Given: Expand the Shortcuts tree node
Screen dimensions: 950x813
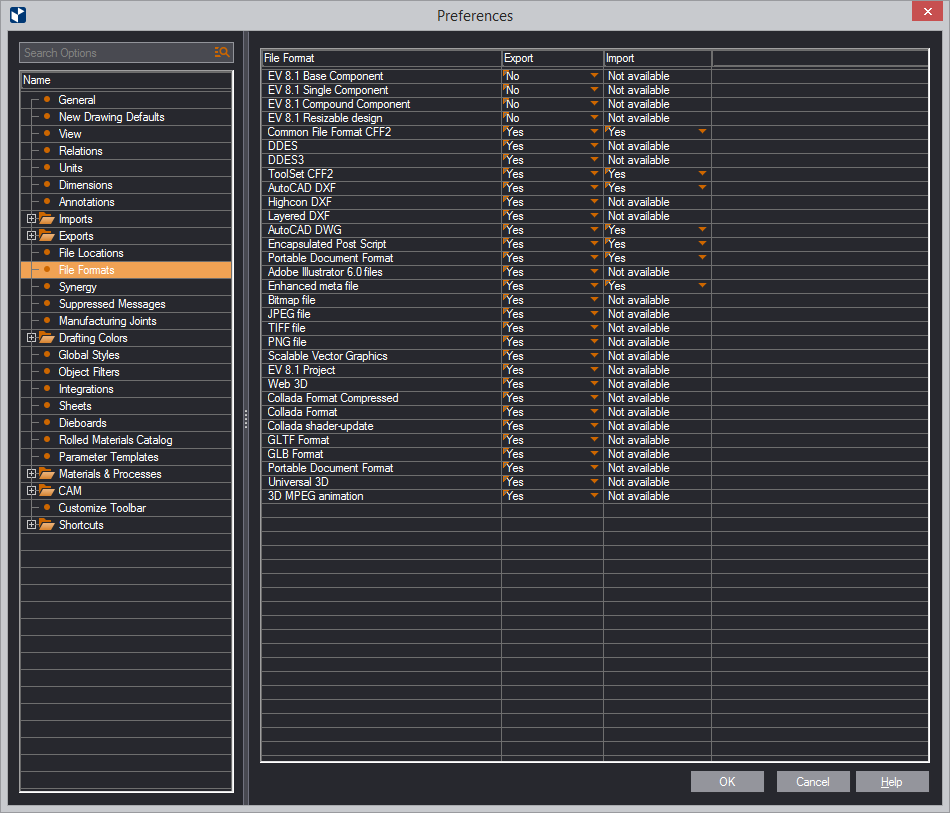Looking at the screenshot, I should [x=32, y=525].
